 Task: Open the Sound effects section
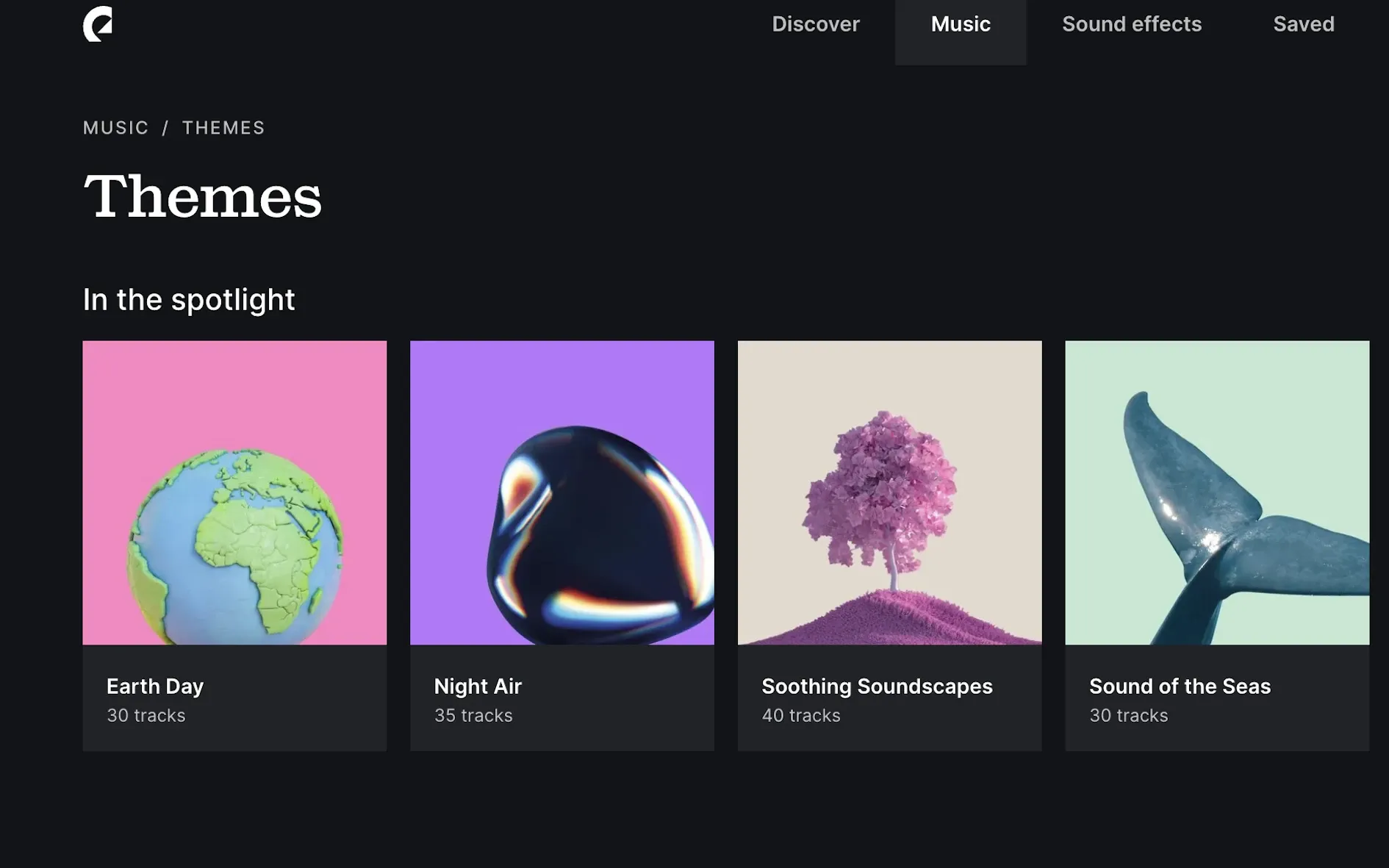click(x=1132, y=24)
